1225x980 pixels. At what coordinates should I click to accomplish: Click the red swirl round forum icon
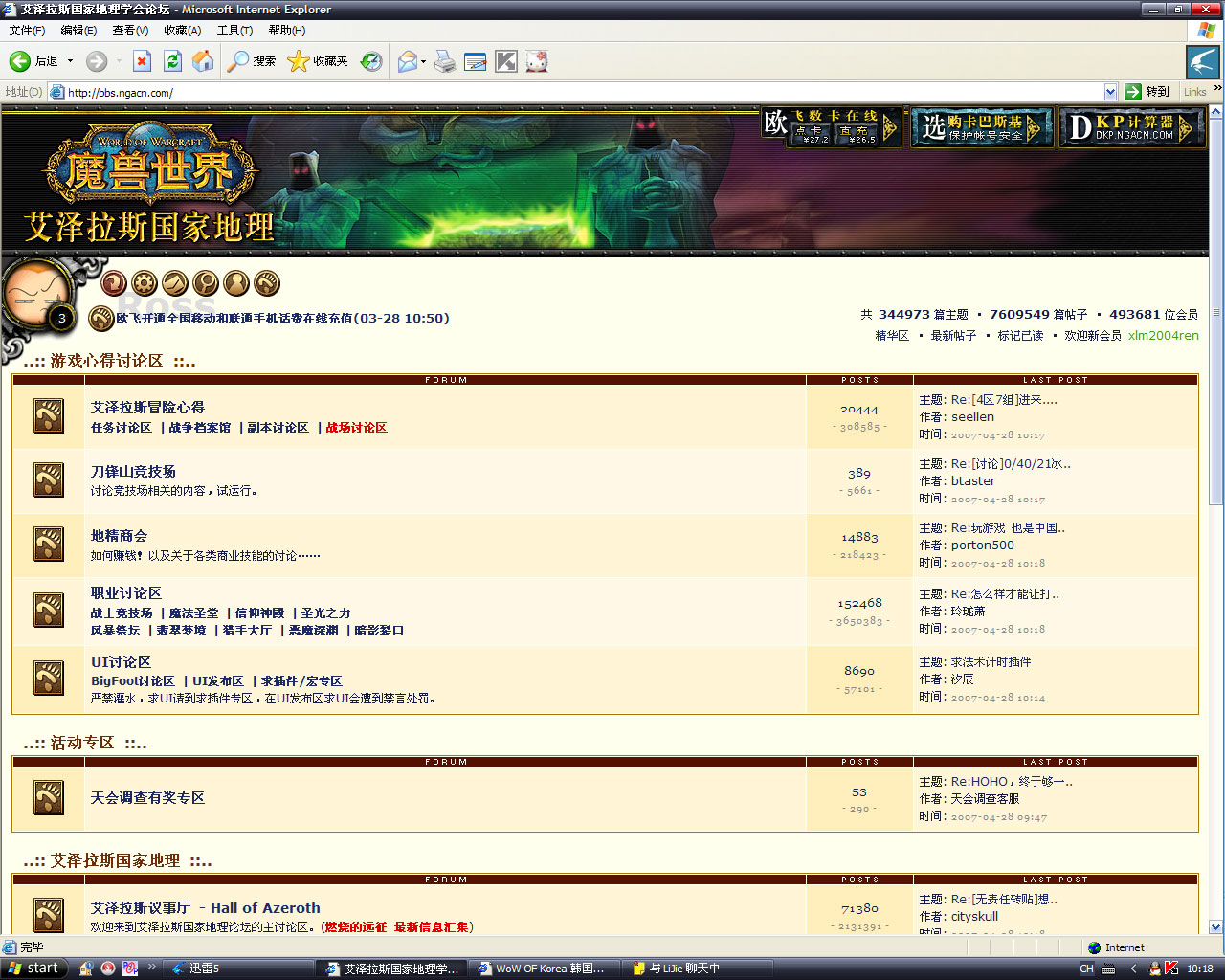coord(114,283)
